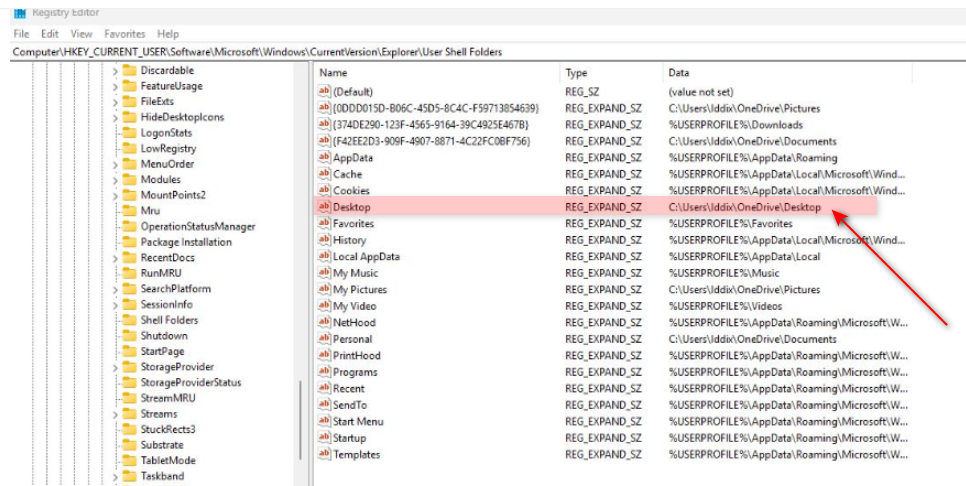Open the Edit menu

(x=50, y=34)
